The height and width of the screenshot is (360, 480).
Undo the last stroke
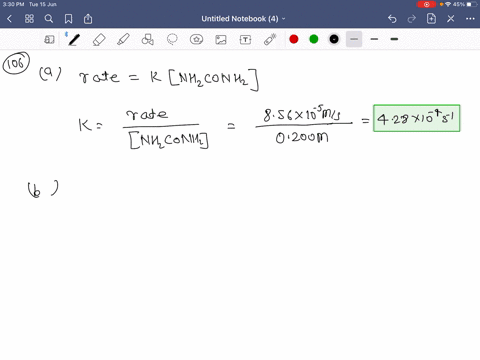tap(392, 19)
